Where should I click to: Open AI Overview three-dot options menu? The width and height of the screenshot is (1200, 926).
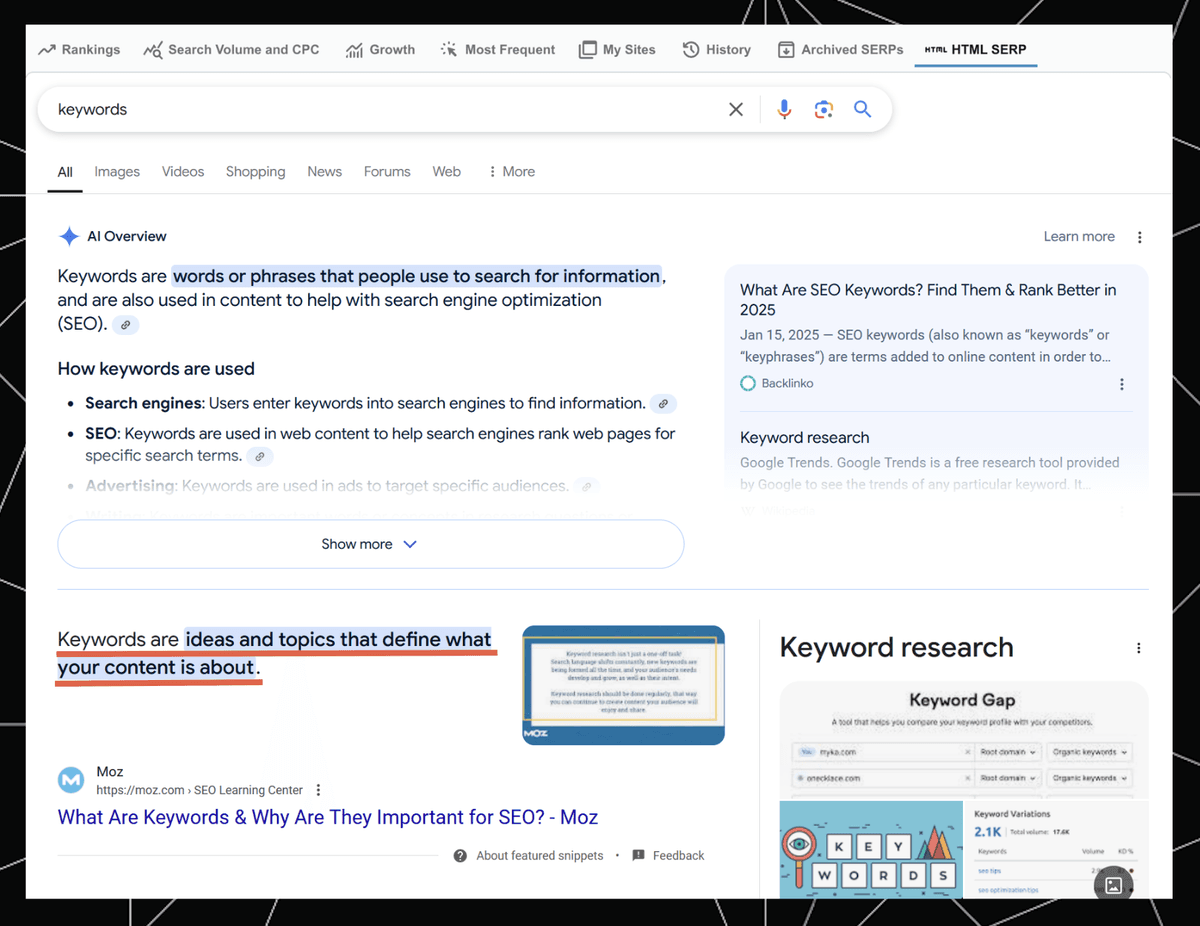click(x=1139, y=237)
